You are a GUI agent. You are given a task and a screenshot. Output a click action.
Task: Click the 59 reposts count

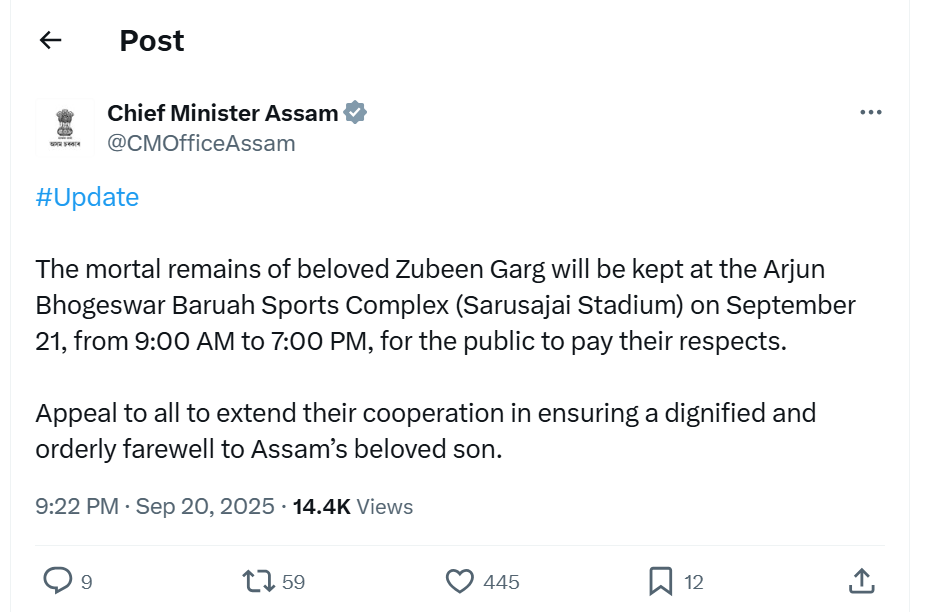tap(293, 581)
